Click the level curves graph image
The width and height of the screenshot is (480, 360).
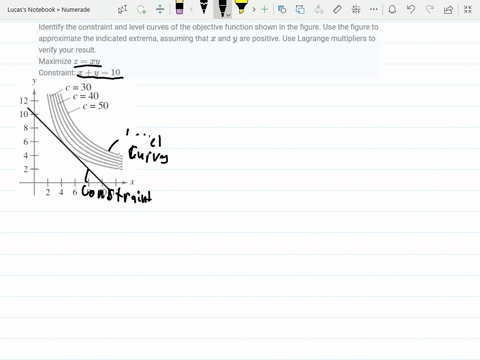coord(77,137)
